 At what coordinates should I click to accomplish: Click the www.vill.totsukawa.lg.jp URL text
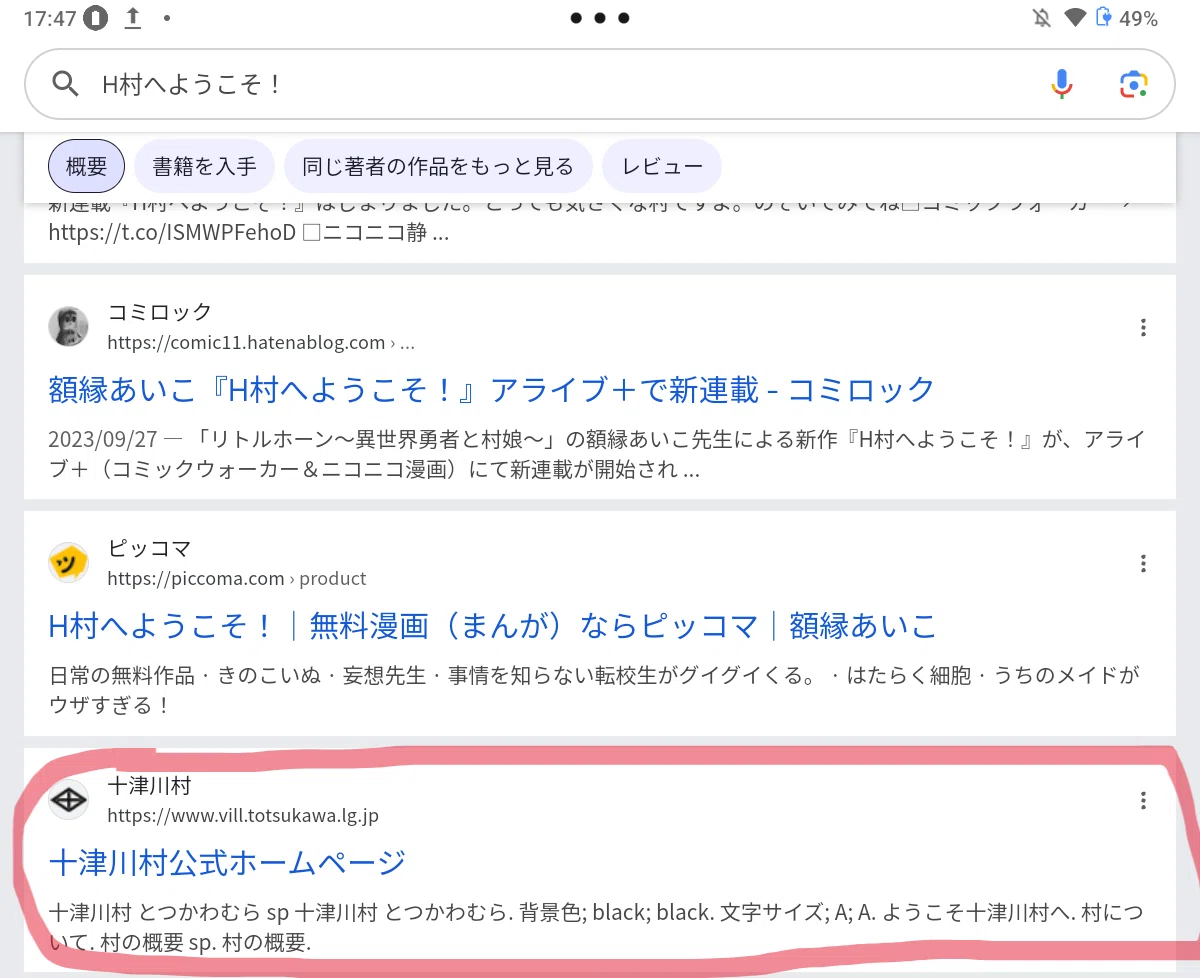click(x=243, y=815)
